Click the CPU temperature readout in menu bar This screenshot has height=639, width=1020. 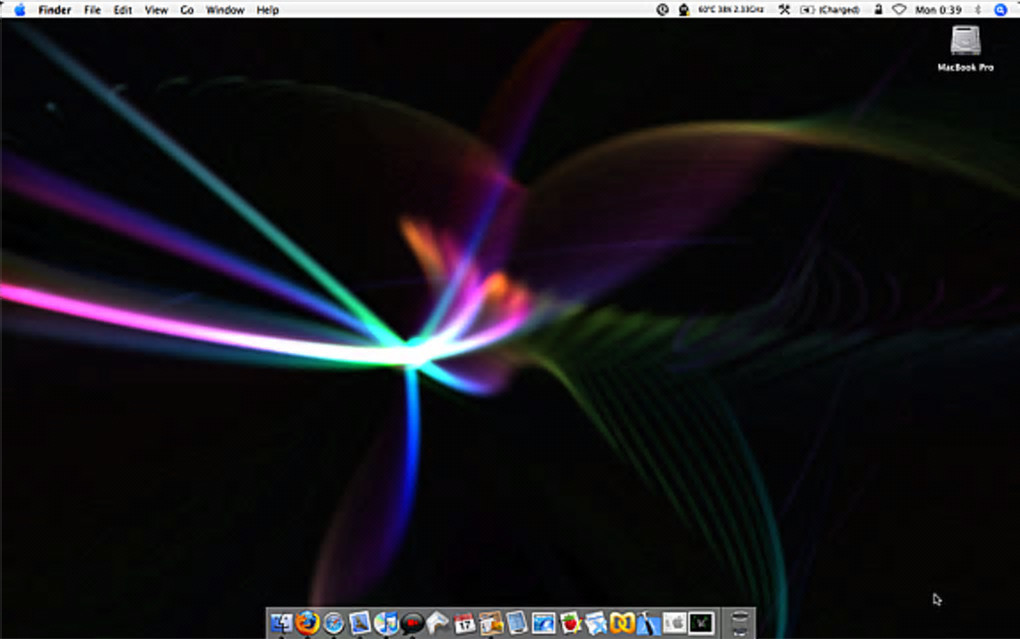pyautogui.click(x=730, y=10)
